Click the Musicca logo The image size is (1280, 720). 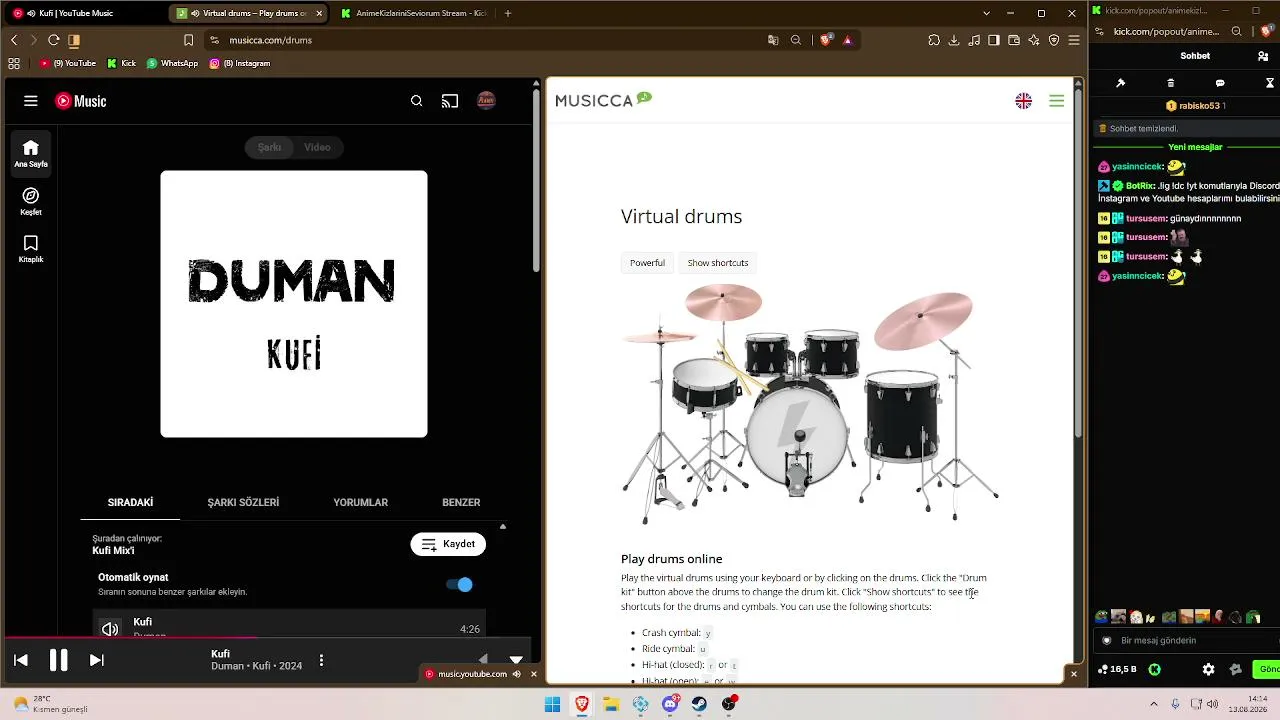tap(603, 100)
